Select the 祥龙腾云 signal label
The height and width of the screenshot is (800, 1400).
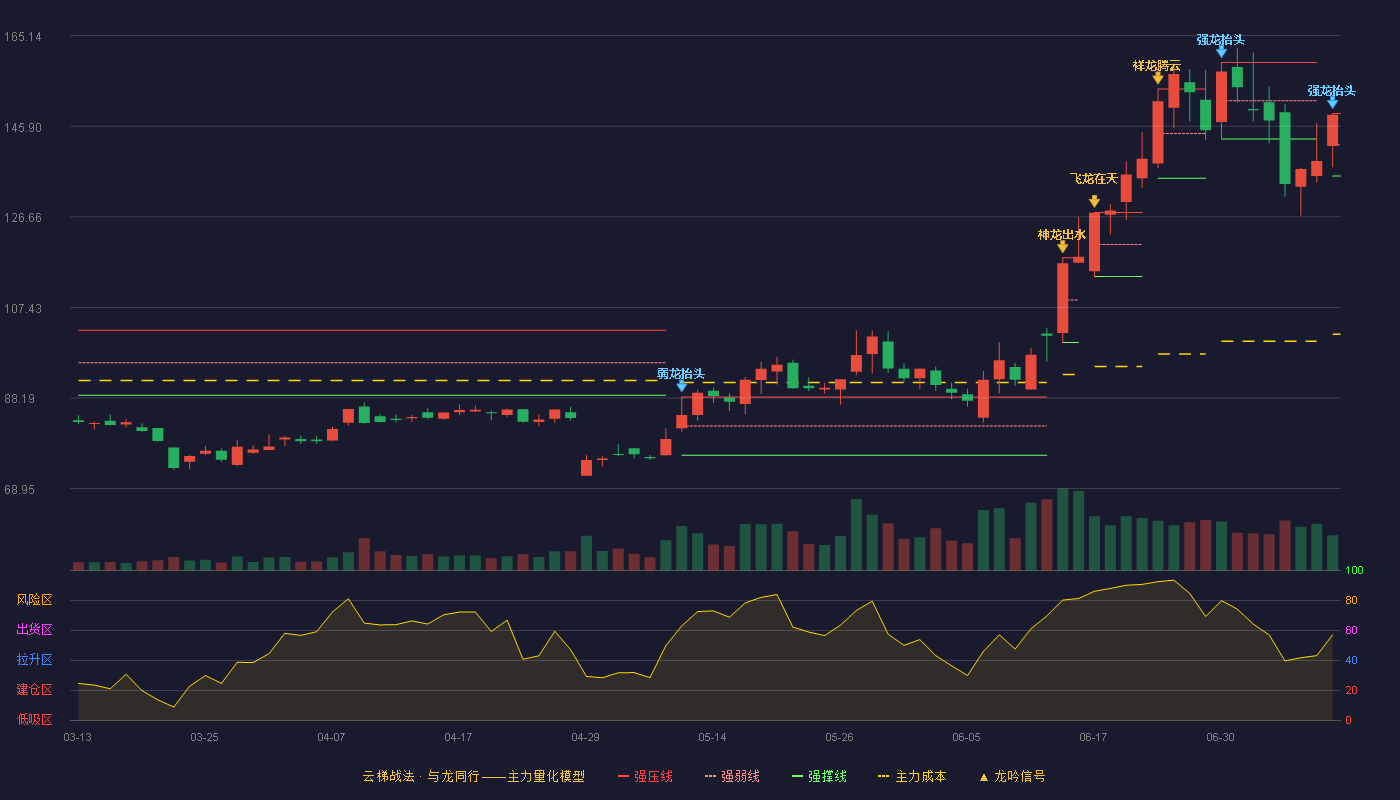[1157, 65]
